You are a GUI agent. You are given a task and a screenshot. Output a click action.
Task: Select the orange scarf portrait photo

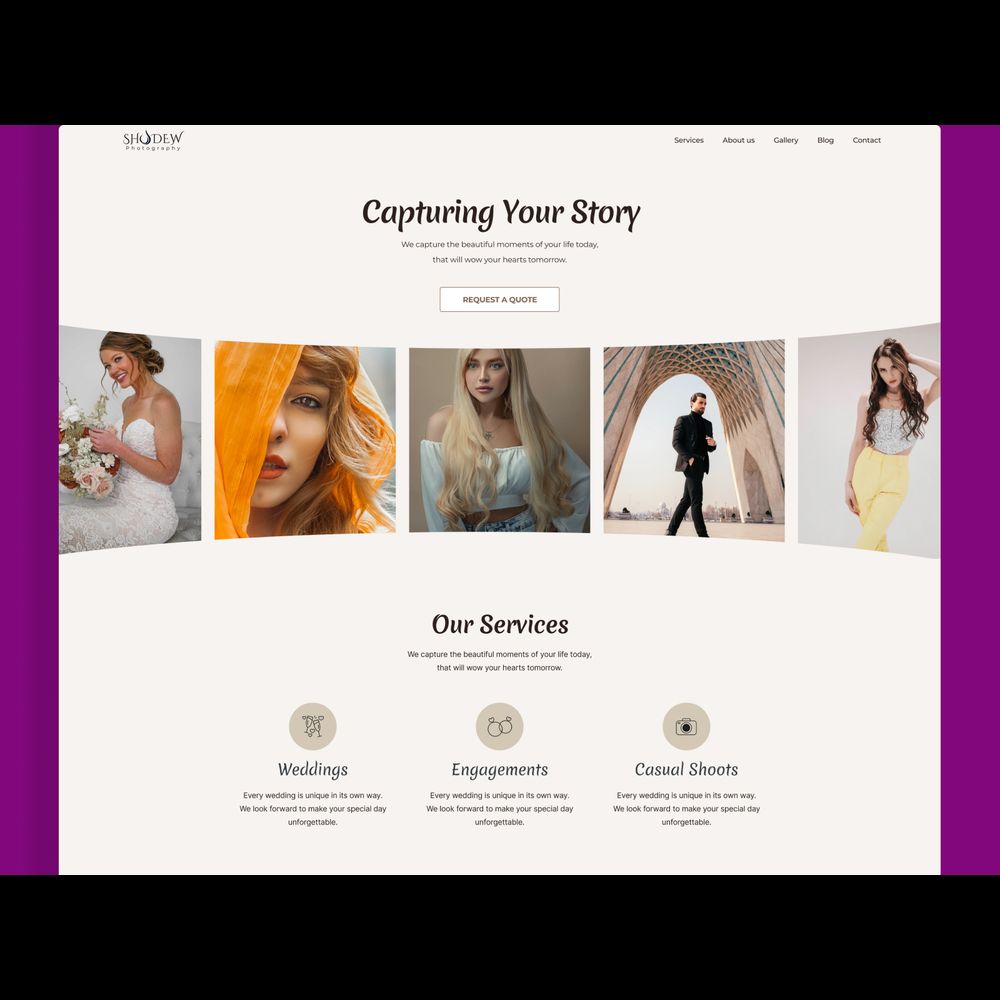click(305, 440)
